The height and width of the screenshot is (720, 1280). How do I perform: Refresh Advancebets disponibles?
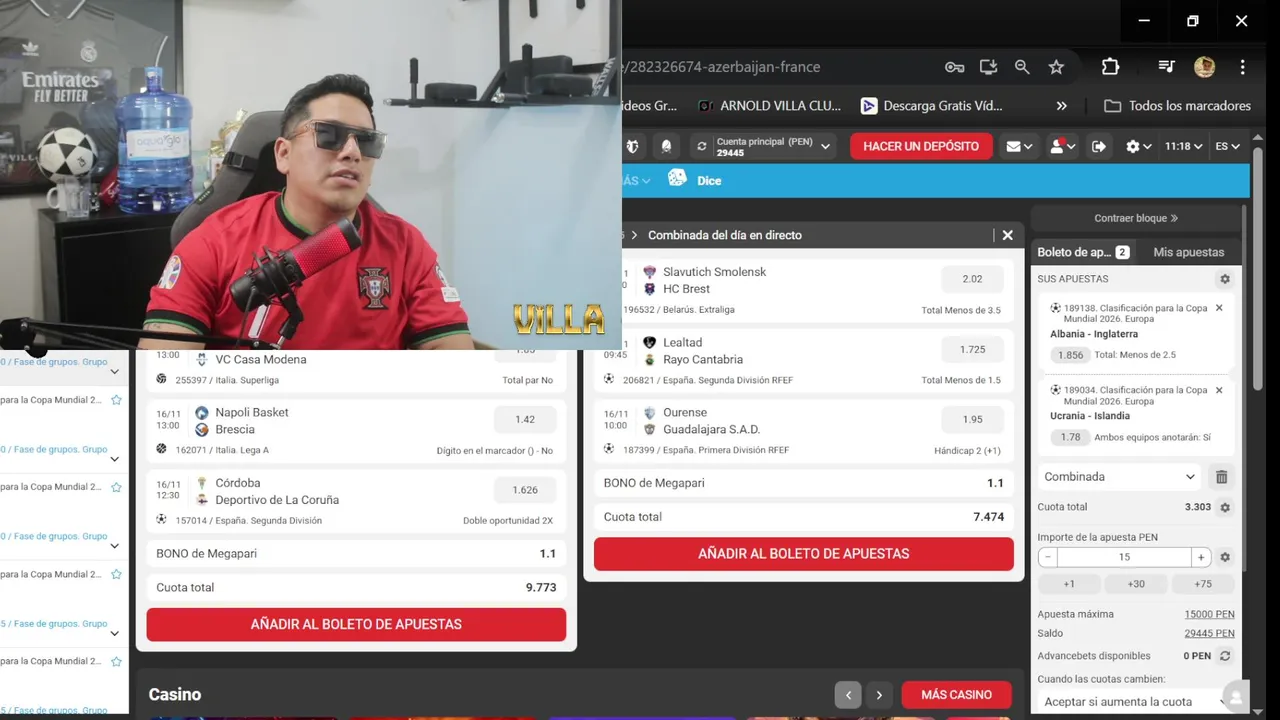[x=1225, y=656]
